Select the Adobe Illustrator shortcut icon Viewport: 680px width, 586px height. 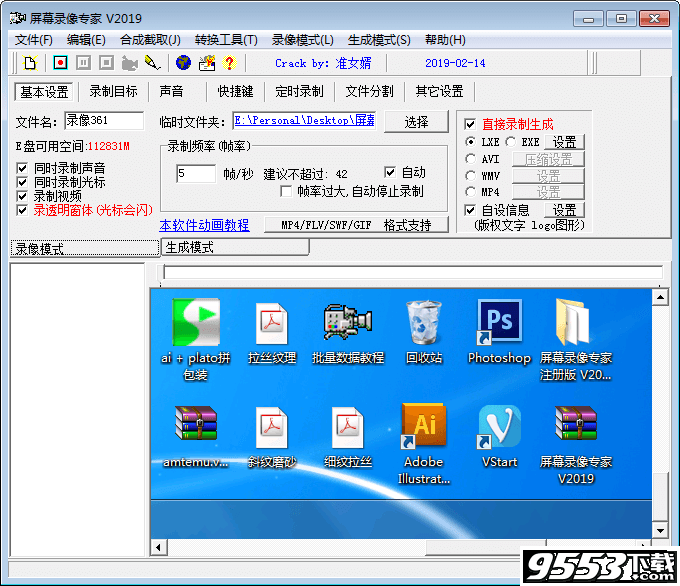click(424, 426)
